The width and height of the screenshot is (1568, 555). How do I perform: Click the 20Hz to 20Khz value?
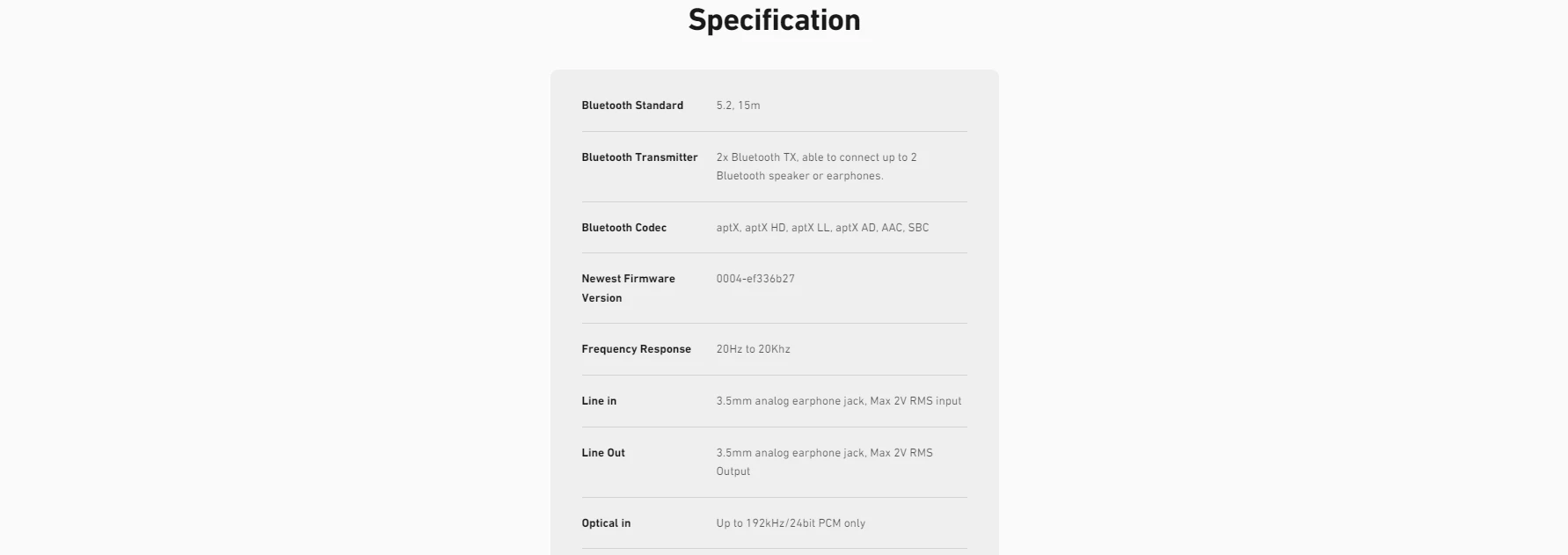[753, 349]
